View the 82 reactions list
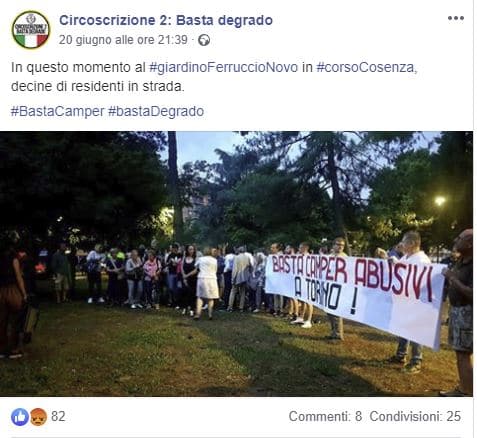 (58, 417)
